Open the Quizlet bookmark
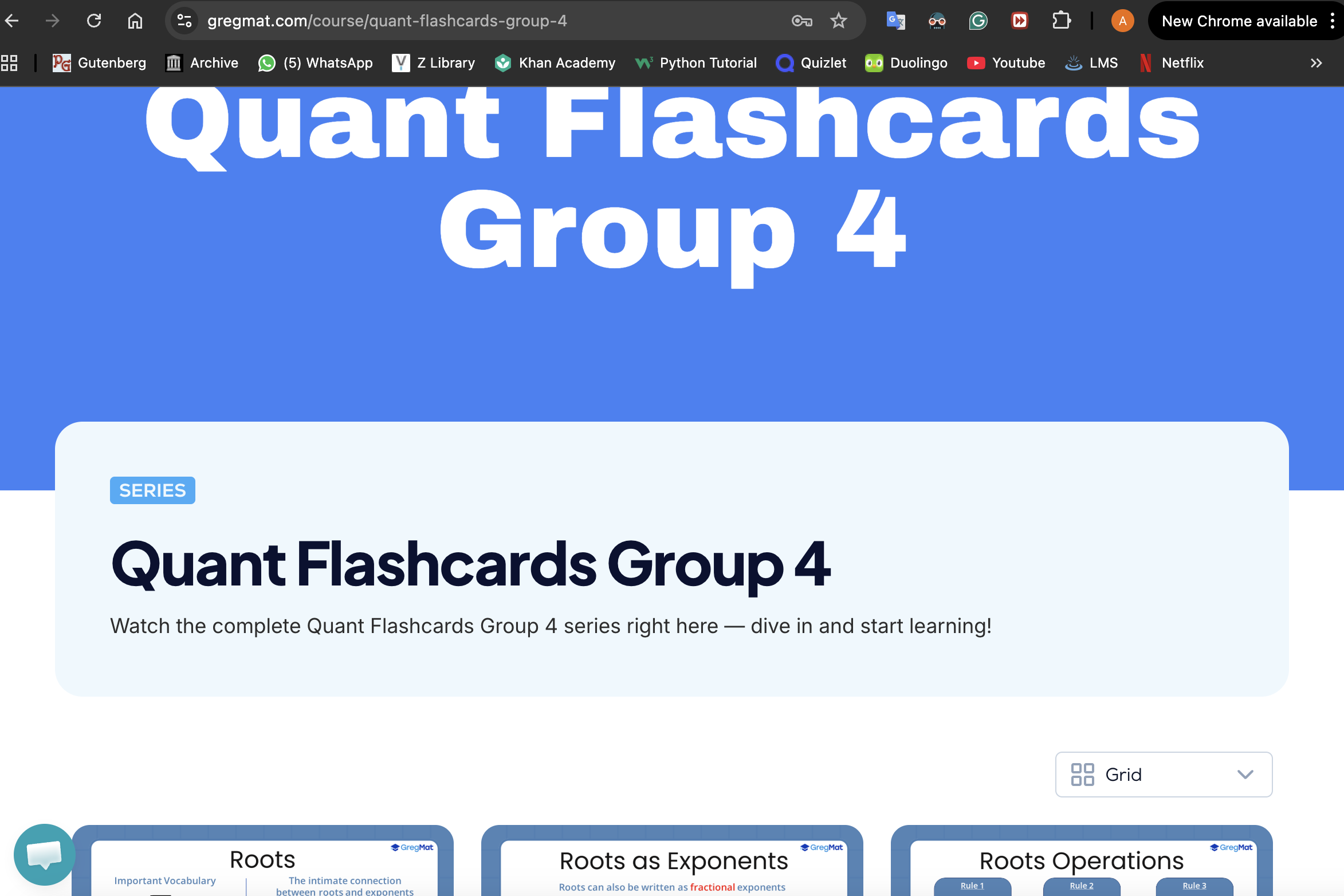The image size is (1344, 896). click(811, 63)
